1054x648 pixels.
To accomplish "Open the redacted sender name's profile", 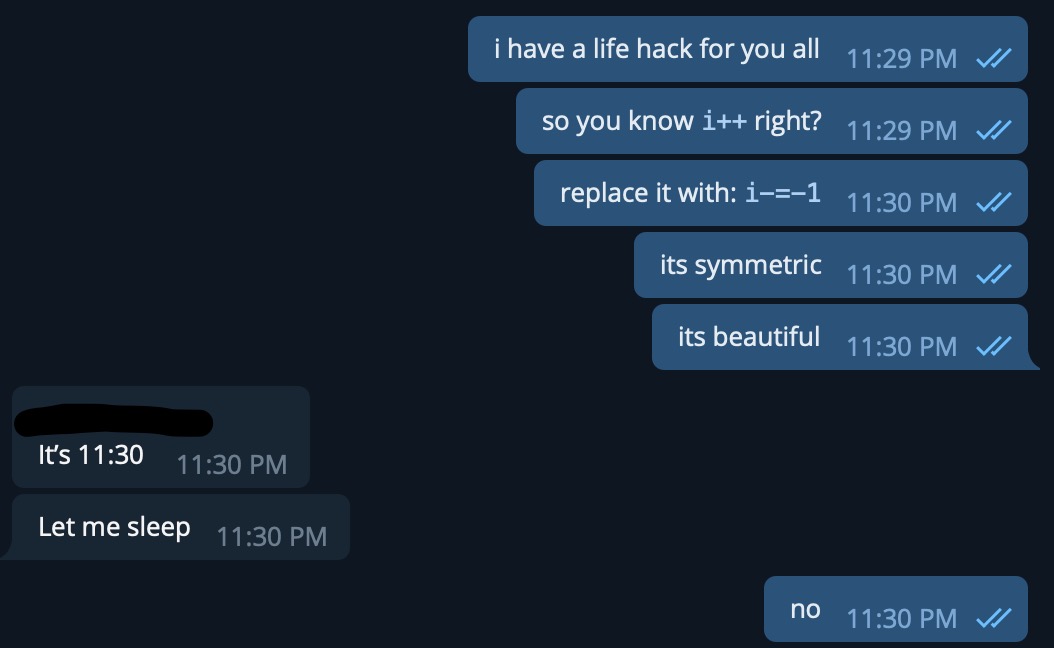I will click(113, 420).
